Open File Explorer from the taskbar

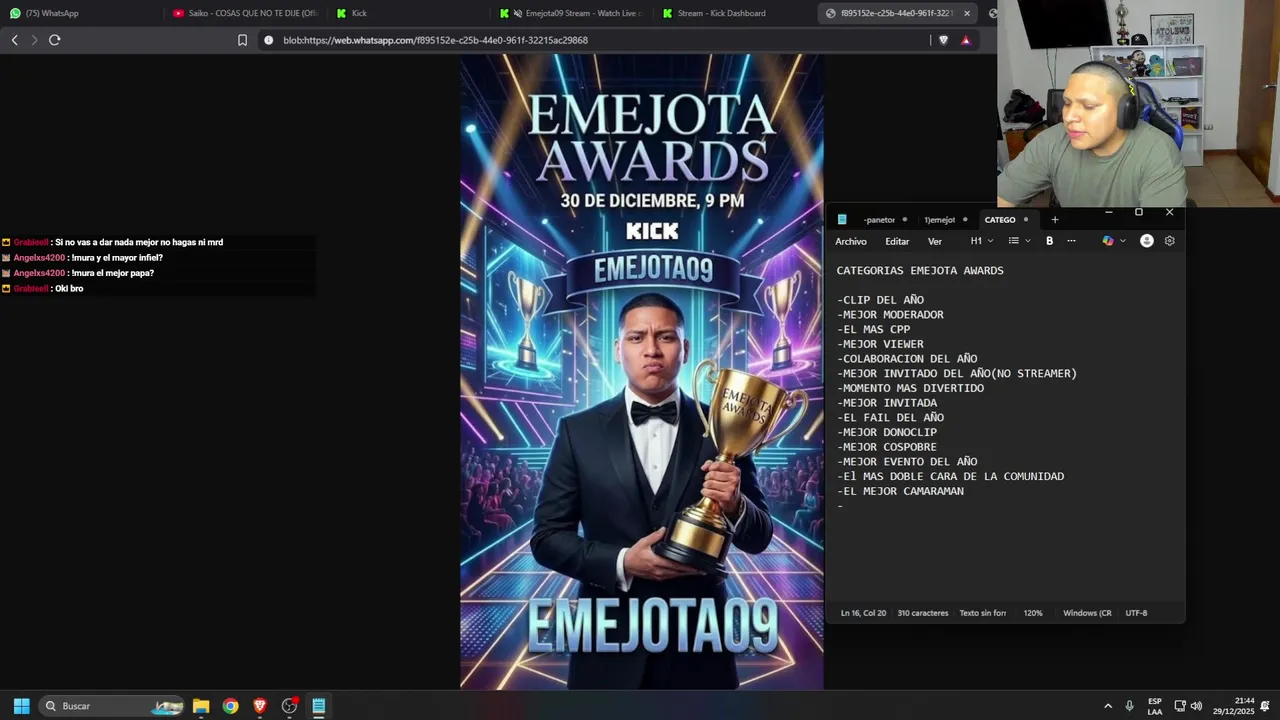click(x=201, y=706)
